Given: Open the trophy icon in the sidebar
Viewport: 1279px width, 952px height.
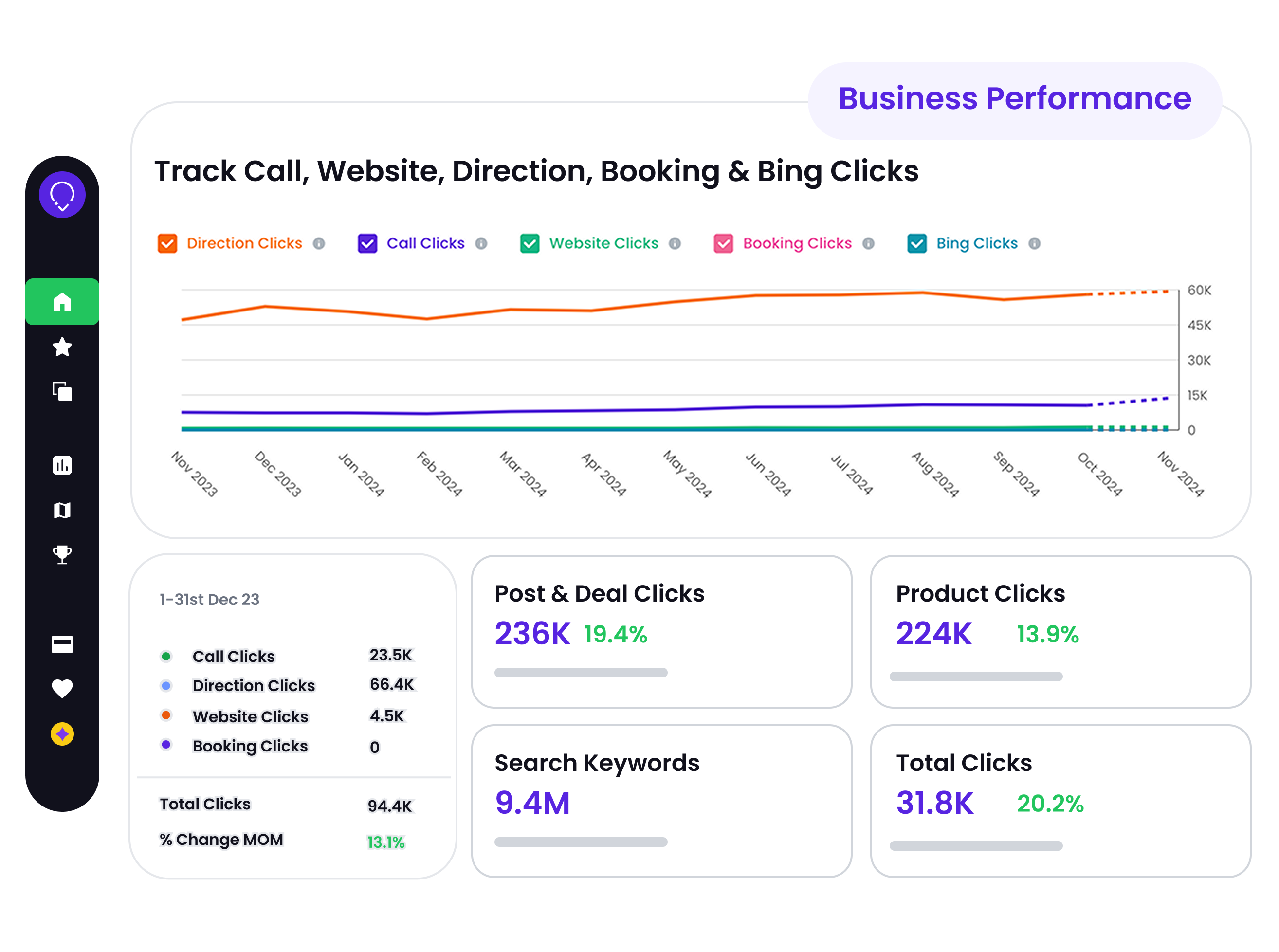Looking at the screenshot, I should tap(62, 554).
